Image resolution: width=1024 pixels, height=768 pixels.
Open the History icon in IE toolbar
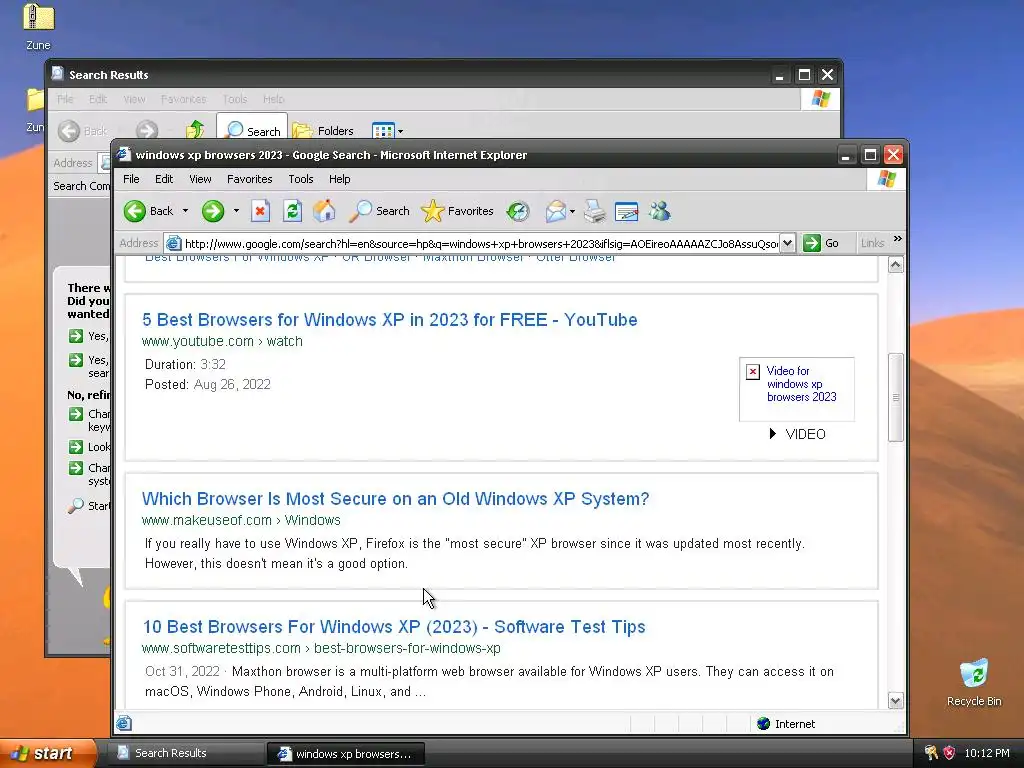(x=518, y=211)
